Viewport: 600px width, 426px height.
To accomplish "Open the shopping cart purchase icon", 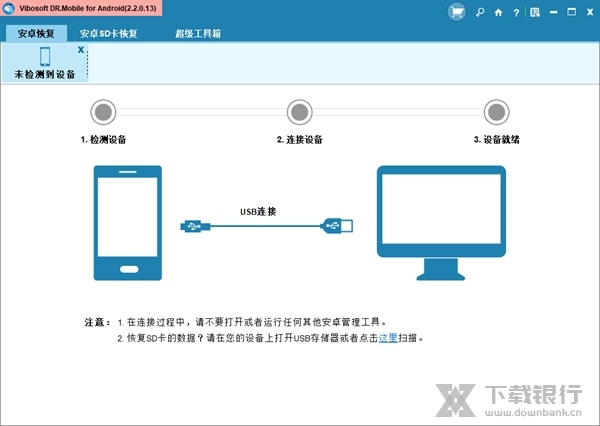I will (457, 12).
